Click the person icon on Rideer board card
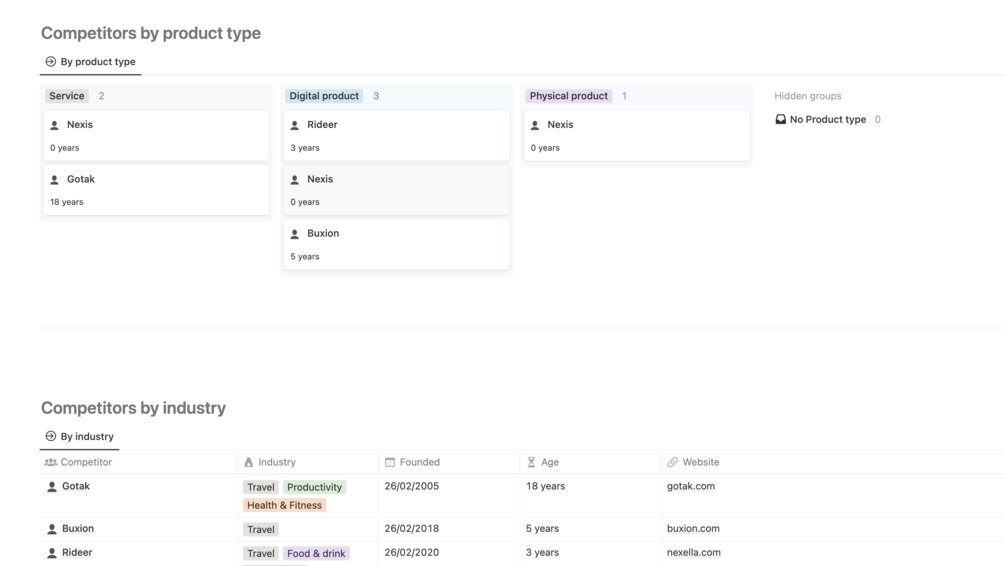The image size is (1005, 566). point(295,126)
